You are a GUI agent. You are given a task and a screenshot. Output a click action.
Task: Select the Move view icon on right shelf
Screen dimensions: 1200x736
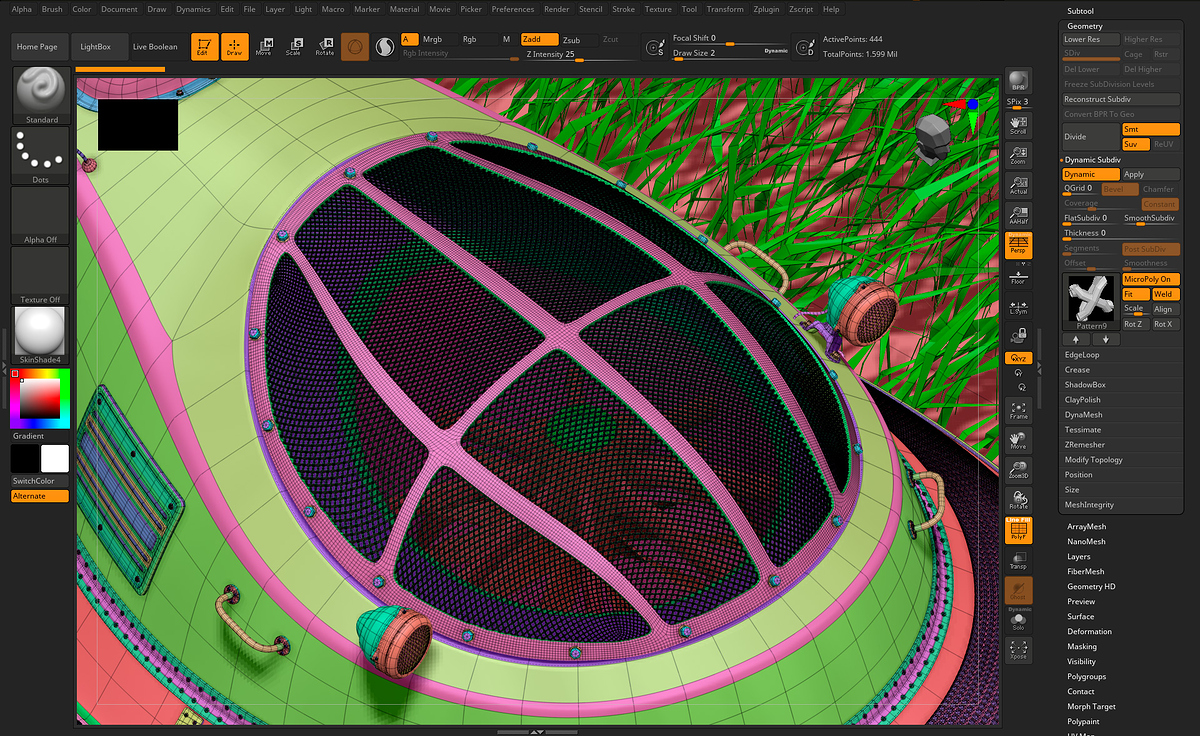click(1018, 440)
